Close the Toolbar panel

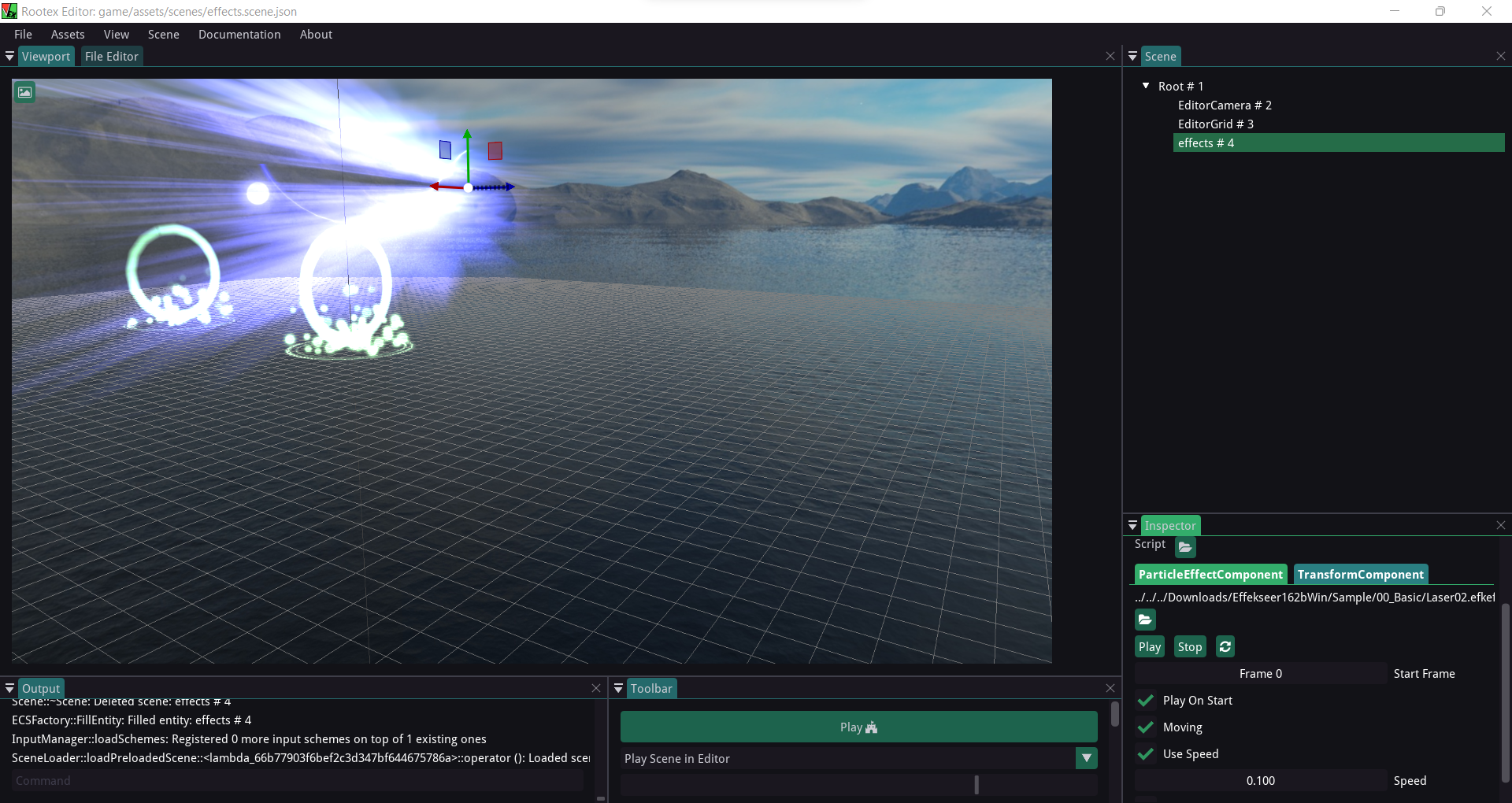pyautogui.click(x=1110, y=688)
